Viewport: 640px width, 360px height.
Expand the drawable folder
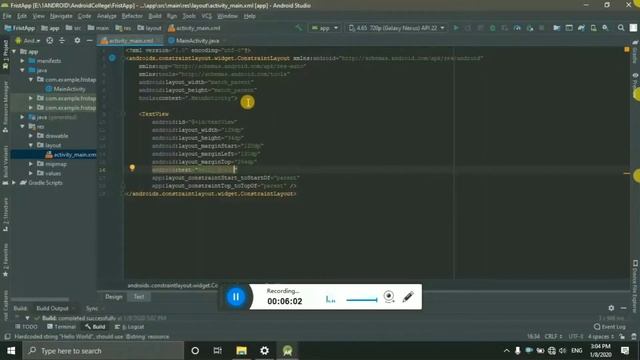coord(31,136)
